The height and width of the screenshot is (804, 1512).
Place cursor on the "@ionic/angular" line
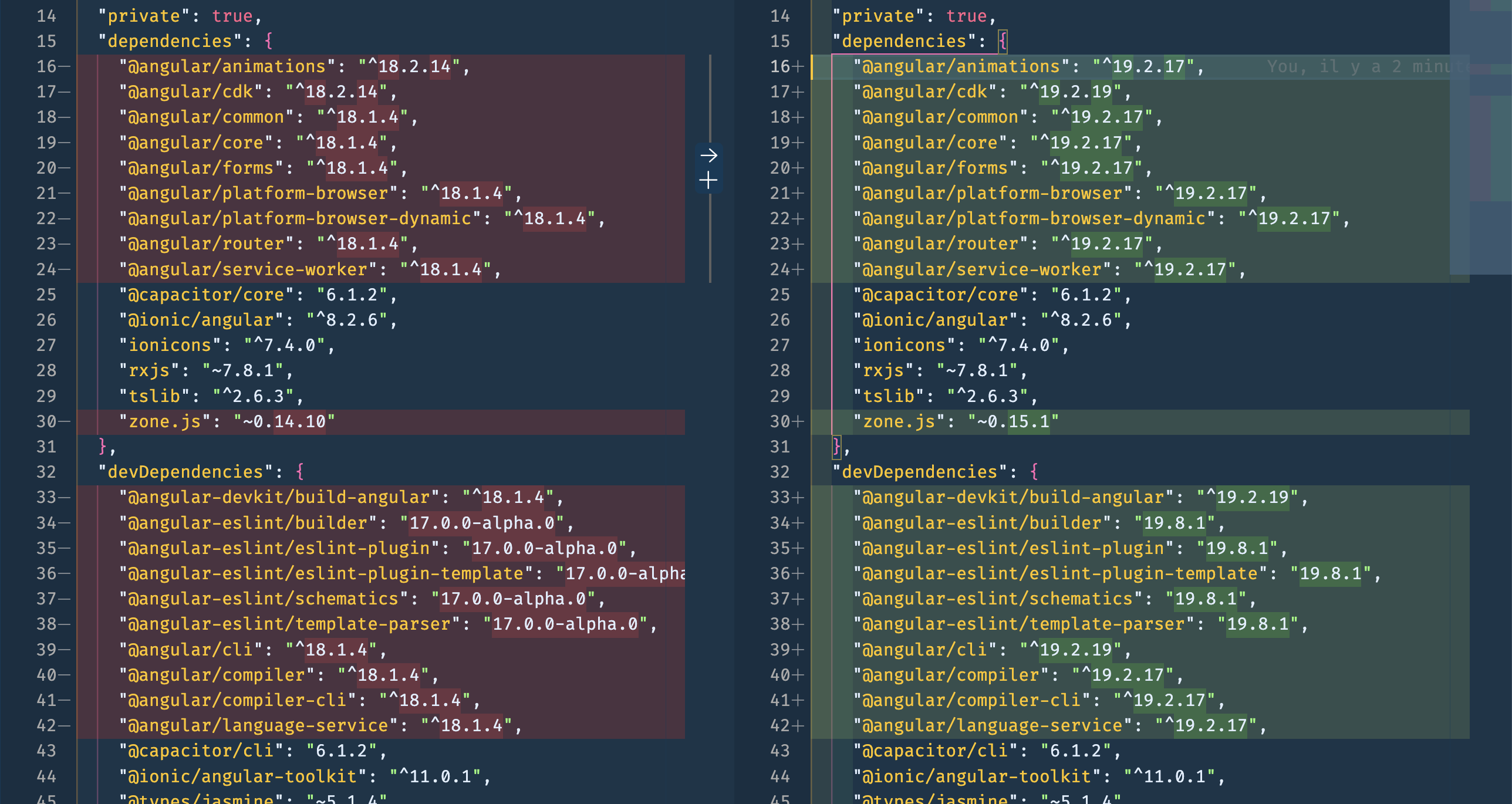coord(200,320)
